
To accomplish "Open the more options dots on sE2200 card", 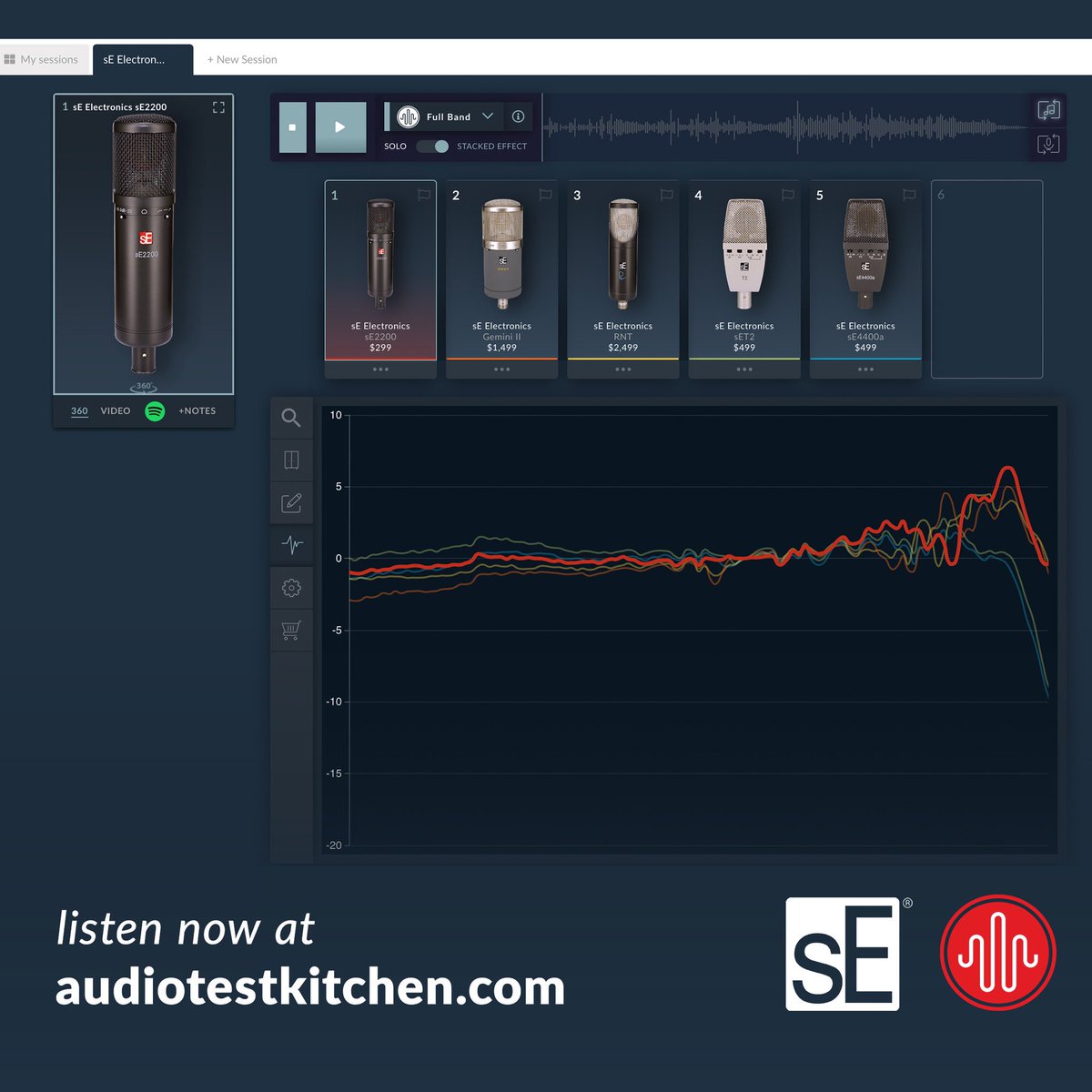I will [380, 369].
